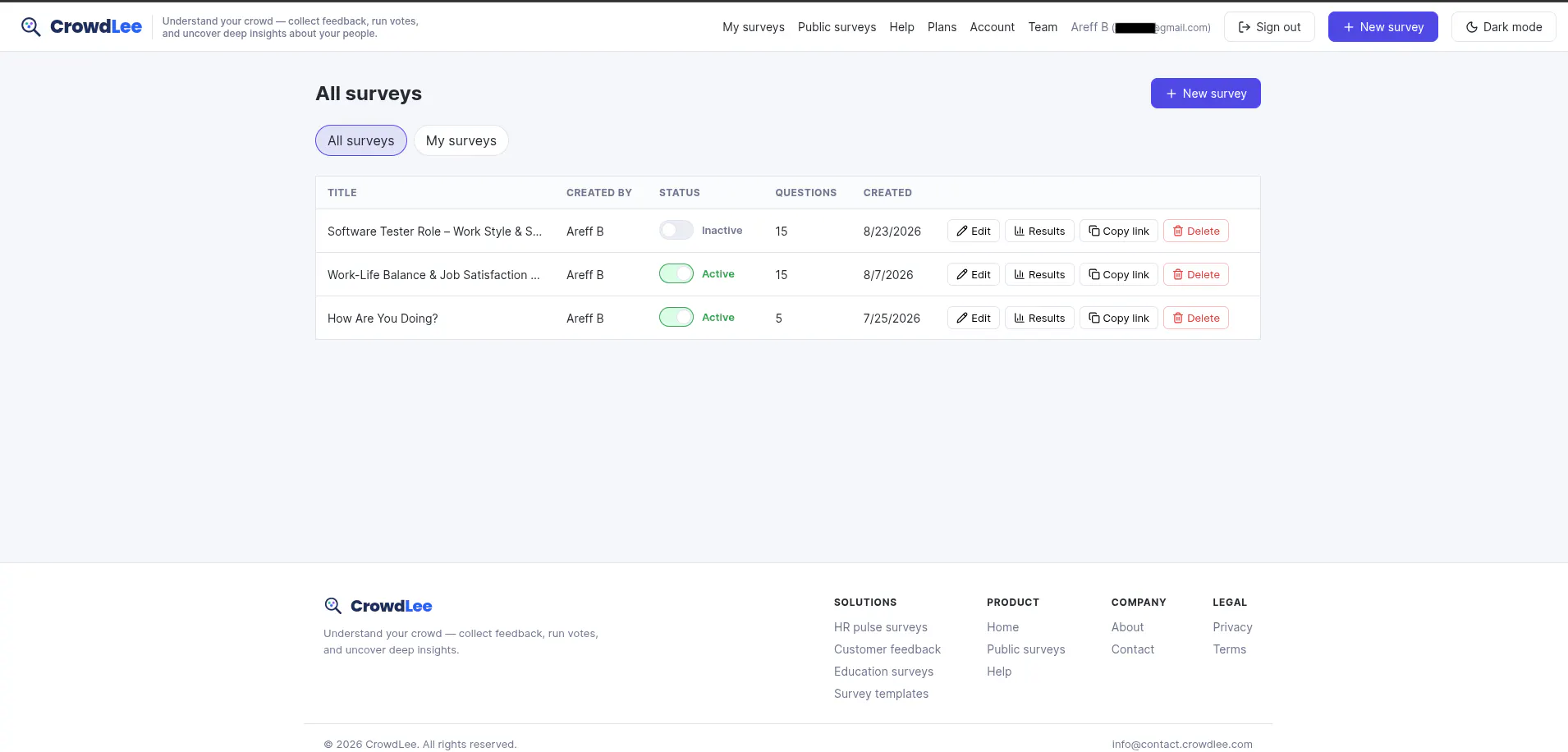Delete the How Are You Doing? survey
The width and height of the screenshot is (1568, 752).
click(1196, 318)
